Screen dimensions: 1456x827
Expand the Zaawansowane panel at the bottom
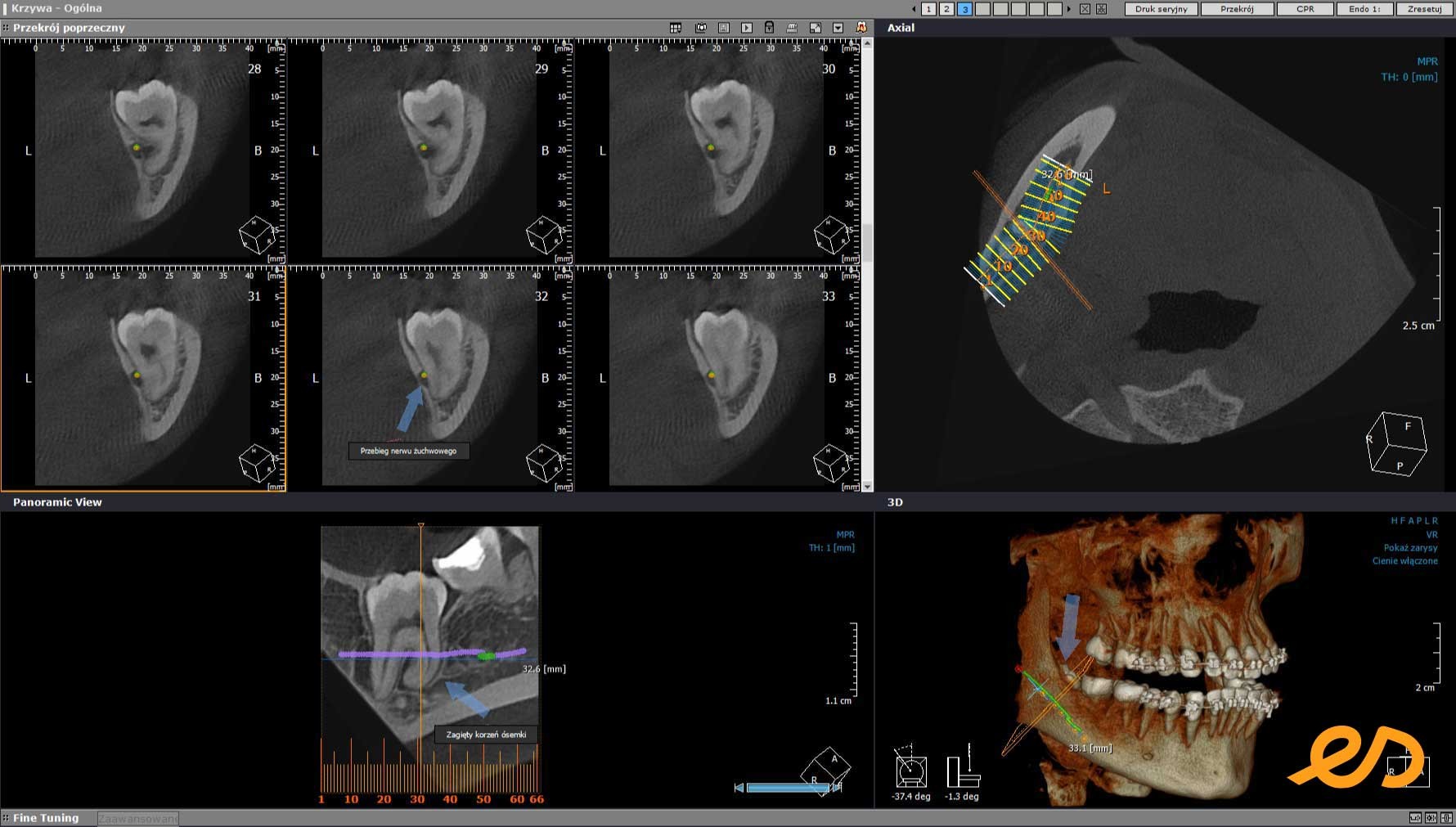click(x=137, y=817)
